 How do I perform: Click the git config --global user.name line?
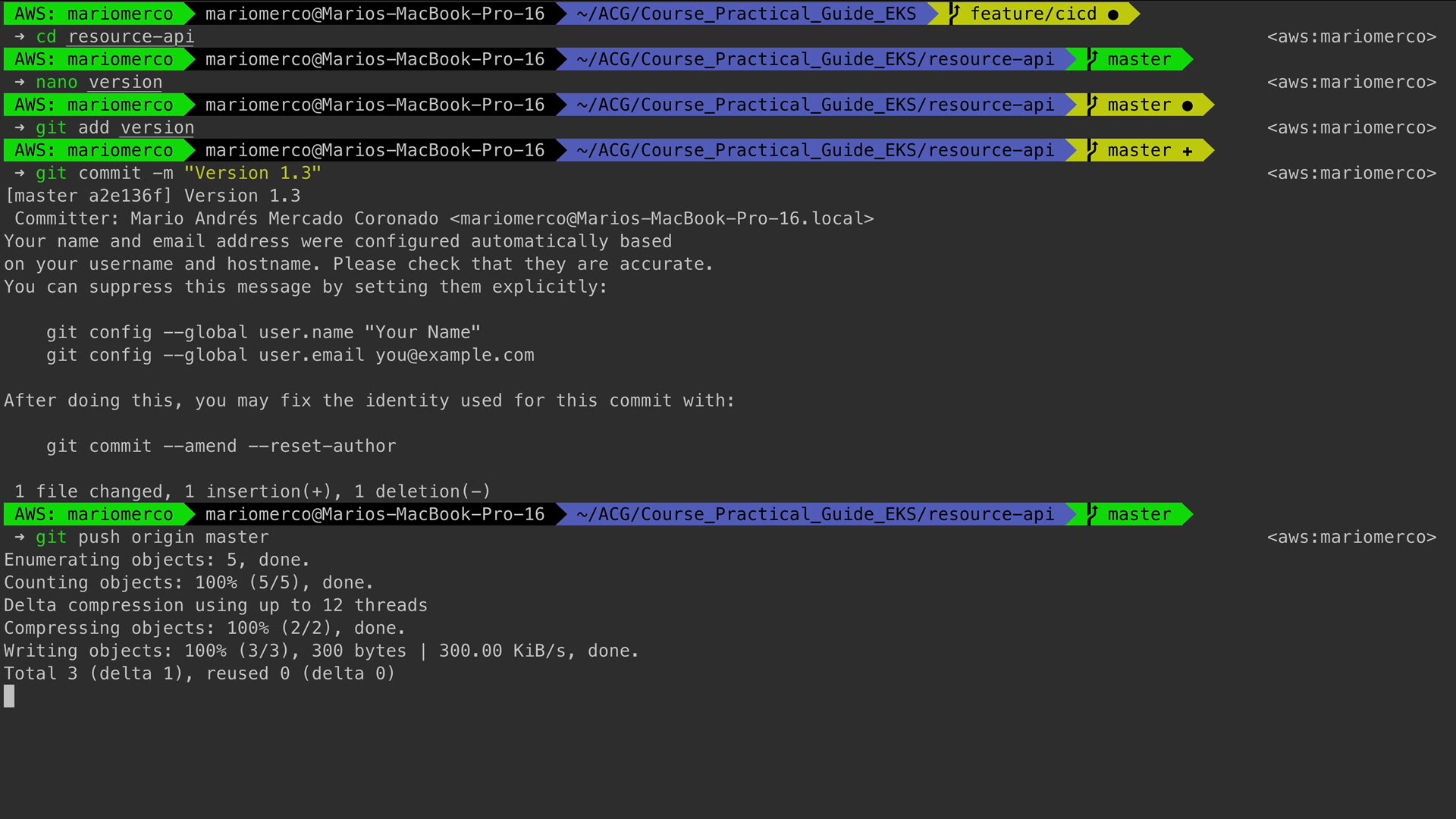click(262, 332)
